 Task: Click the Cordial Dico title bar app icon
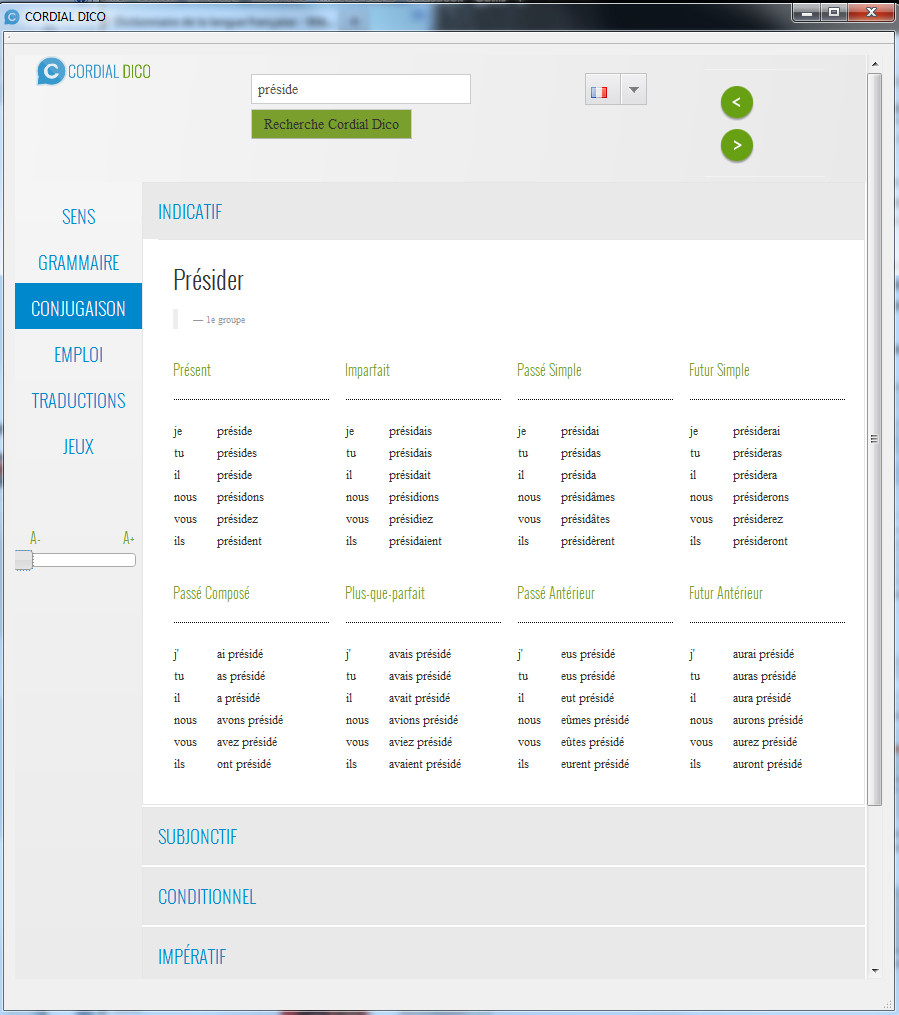pos(12,16)
